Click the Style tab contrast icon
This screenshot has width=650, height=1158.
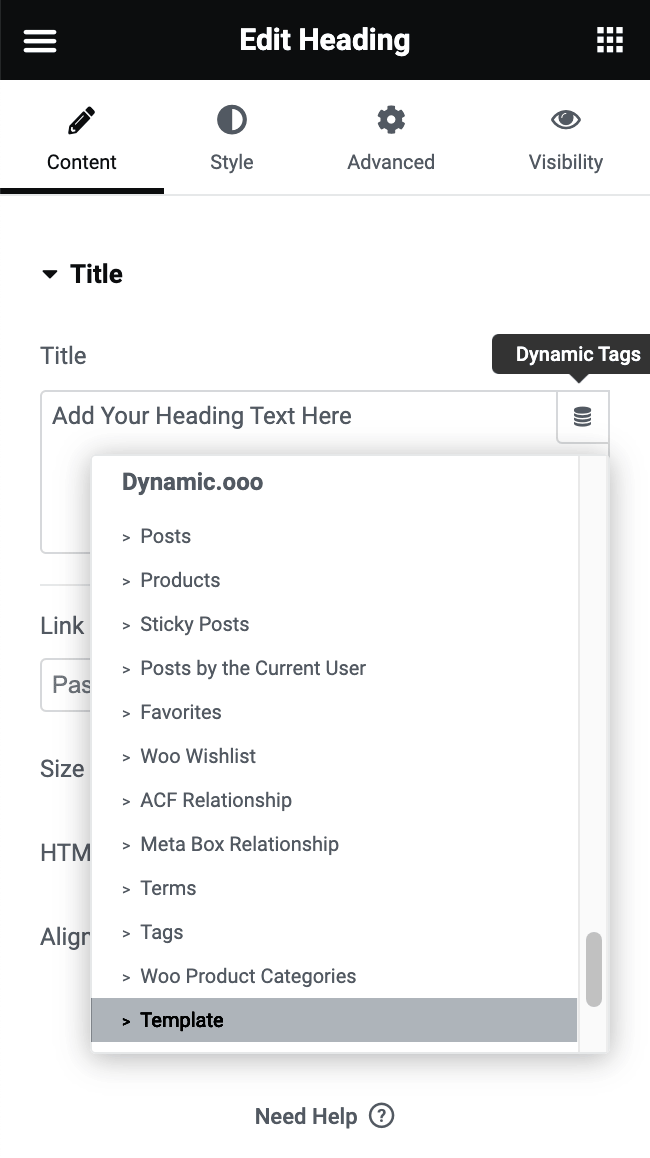coord(231,119)
